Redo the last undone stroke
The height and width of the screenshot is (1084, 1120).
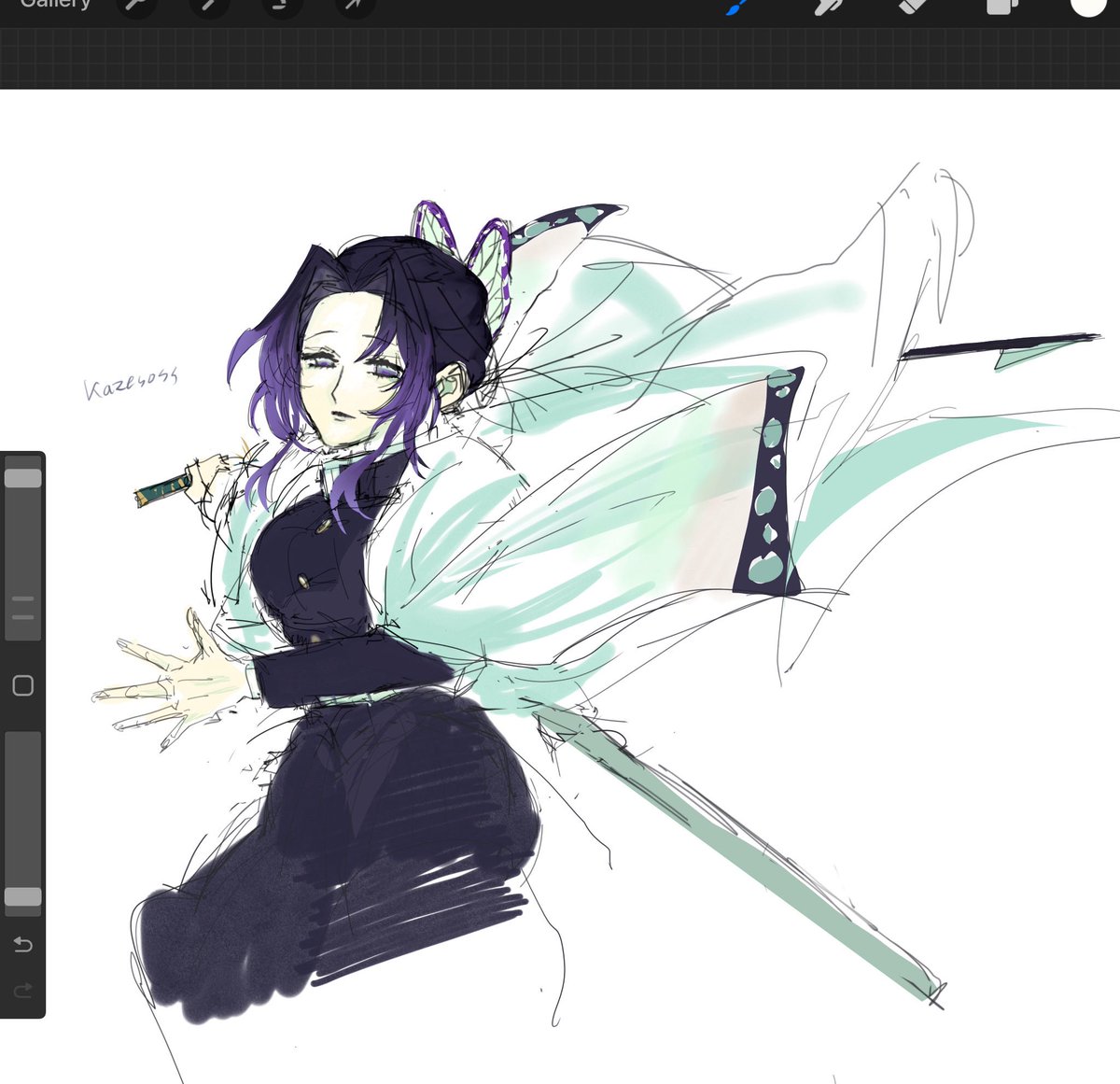(x=23, y=990)
